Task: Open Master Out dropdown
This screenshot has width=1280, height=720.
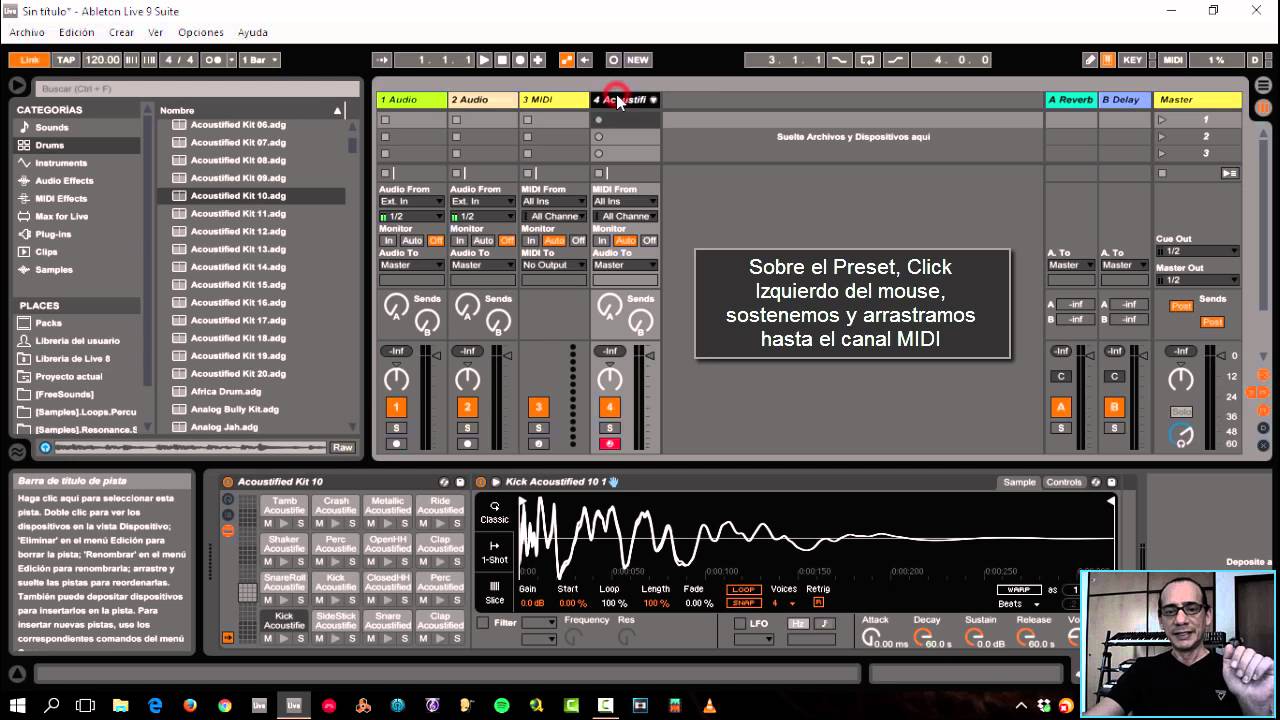Action: point(1196,280)
